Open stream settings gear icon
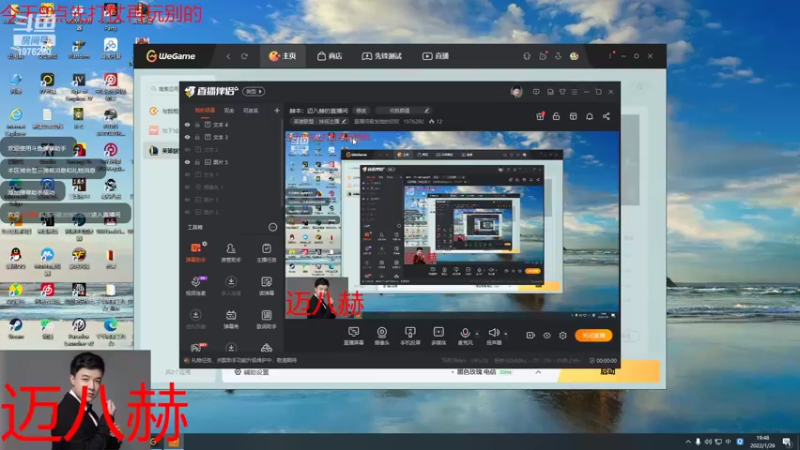800x450 pixels. click(x=563, y=335)
